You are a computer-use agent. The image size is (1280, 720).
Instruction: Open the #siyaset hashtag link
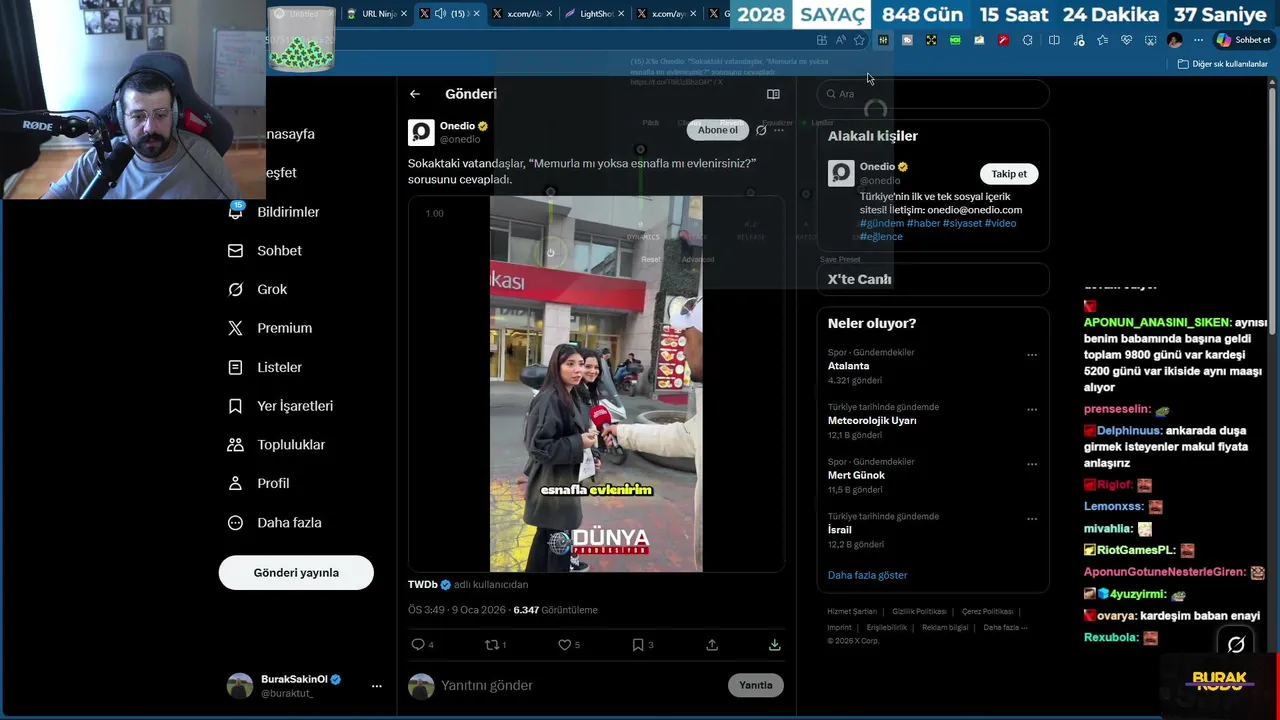point(962,223)
